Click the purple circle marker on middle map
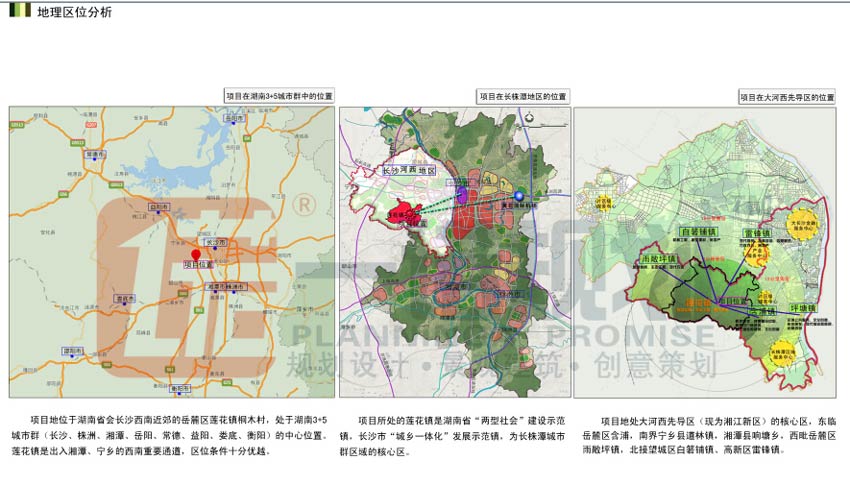The width and height of the screenshot is (850, 485). tap(462, 196)
